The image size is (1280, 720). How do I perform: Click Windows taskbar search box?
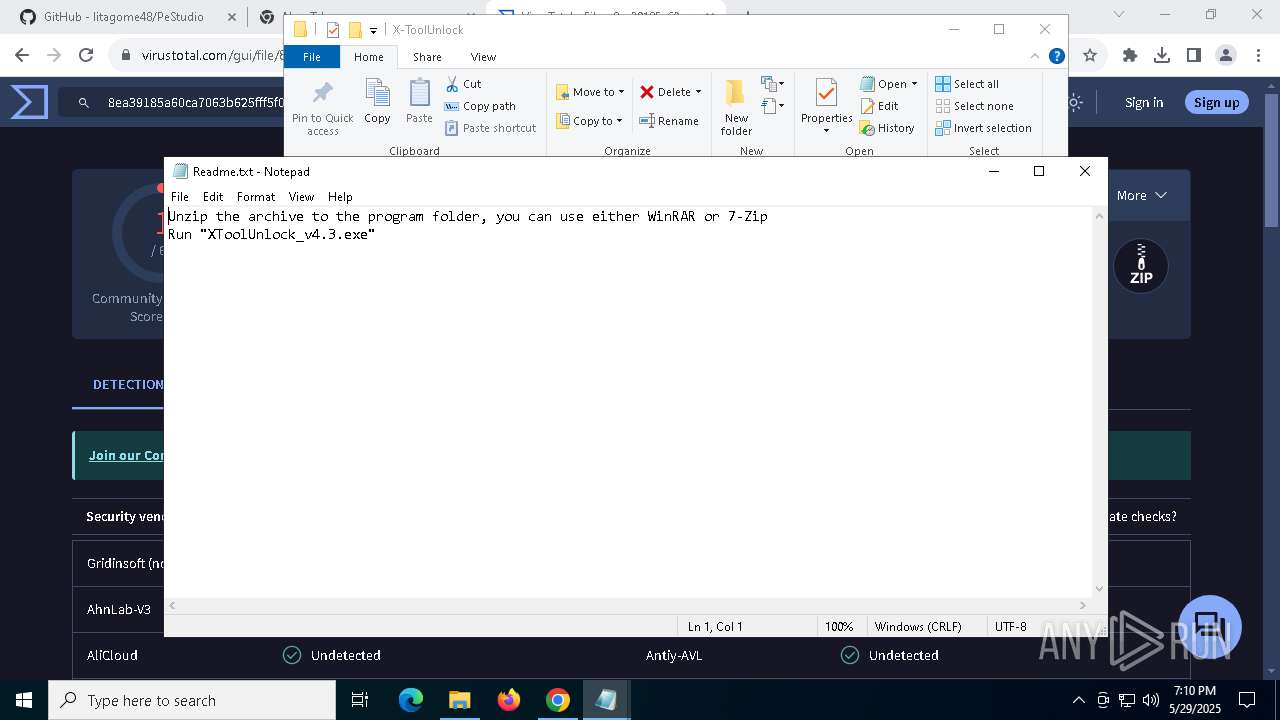tap(192, 700)
